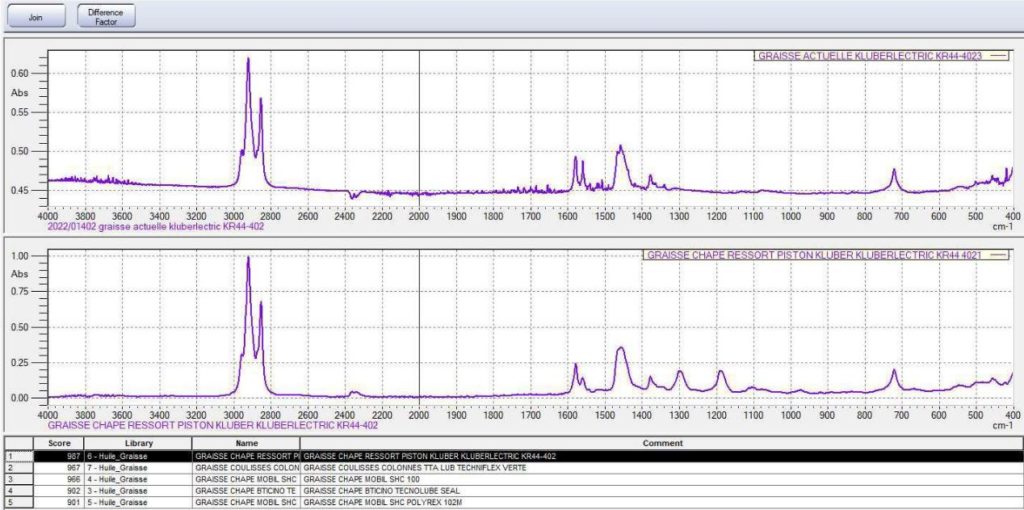
Task: Click top spectrum caption 2022/01402 graisse actuelle
Action: [x=156, y=227]
